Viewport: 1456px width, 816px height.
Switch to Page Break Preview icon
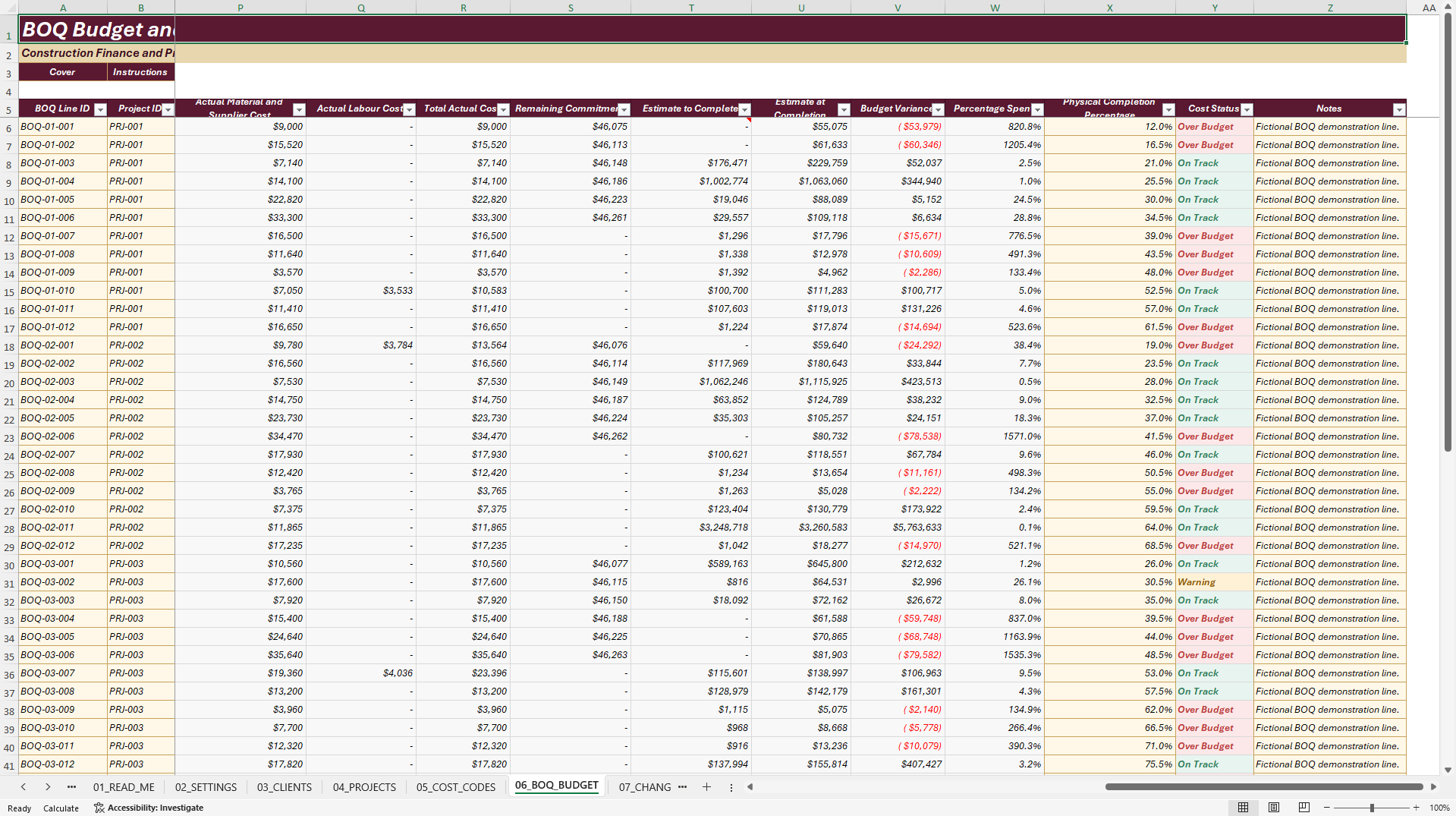point(1304,808)
